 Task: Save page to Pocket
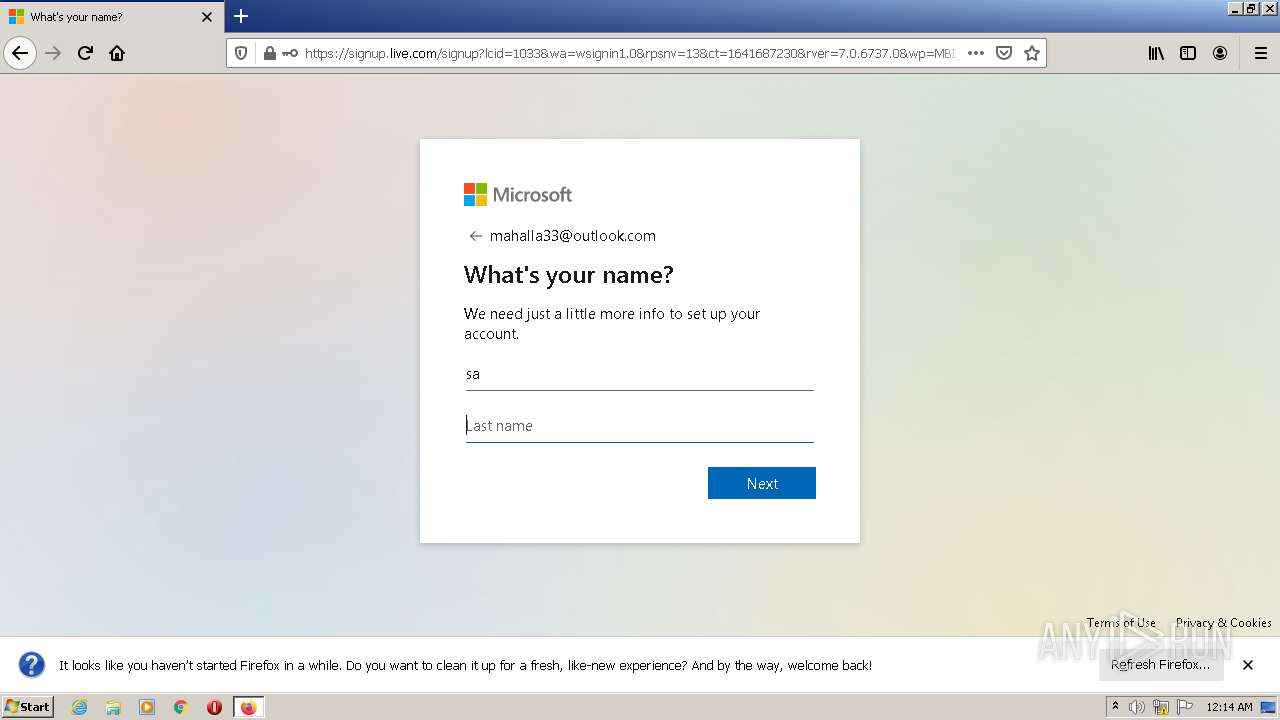coord(1004,53)
